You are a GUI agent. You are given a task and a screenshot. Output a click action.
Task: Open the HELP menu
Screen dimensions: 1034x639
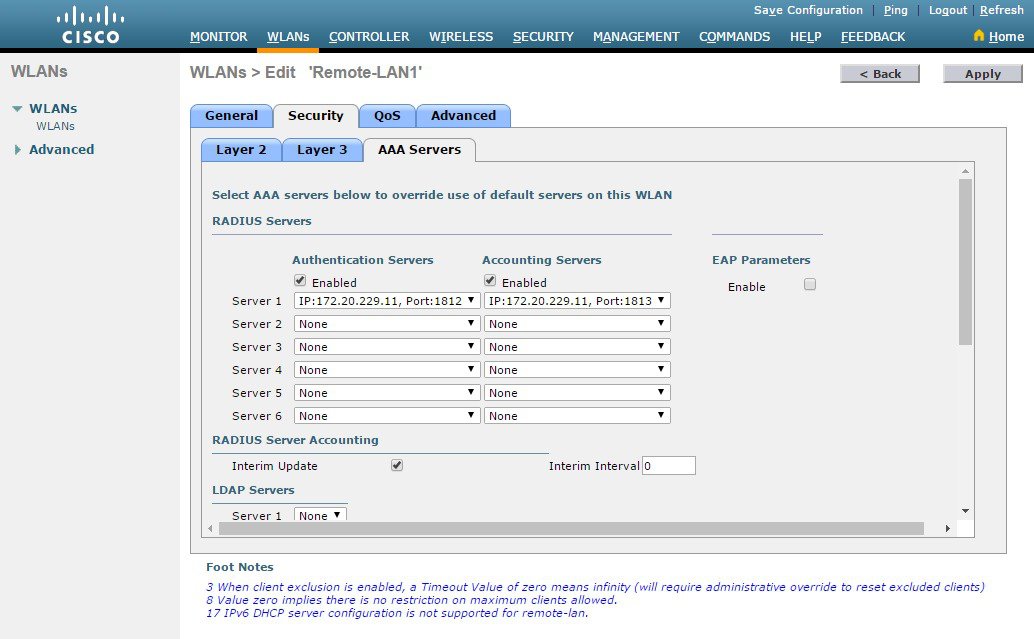[x=806, y=37]
